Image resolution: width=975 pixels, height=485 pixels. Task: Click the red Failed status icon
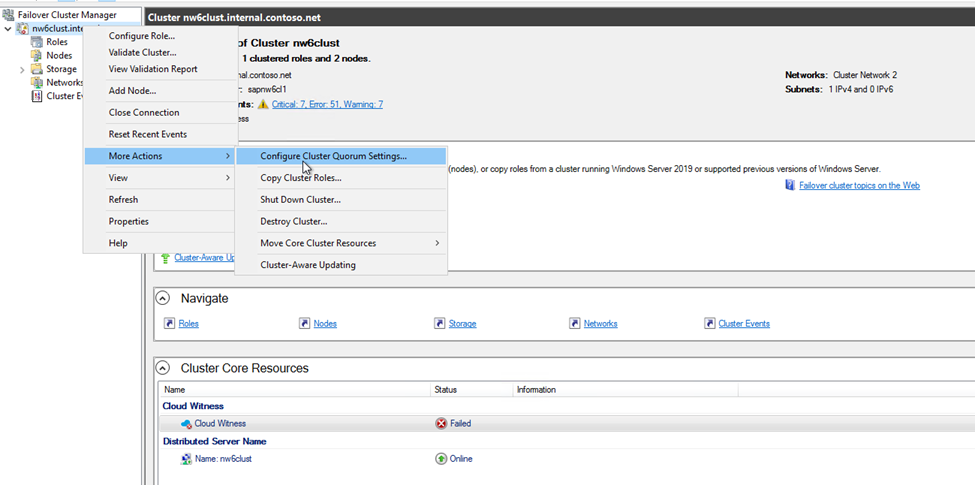point(441,423)
